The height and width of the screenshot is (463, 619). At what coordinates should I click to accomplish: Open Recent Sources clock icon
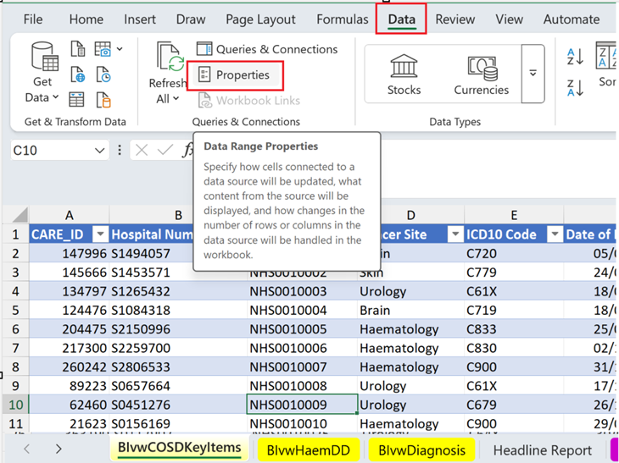coord(103,74)
